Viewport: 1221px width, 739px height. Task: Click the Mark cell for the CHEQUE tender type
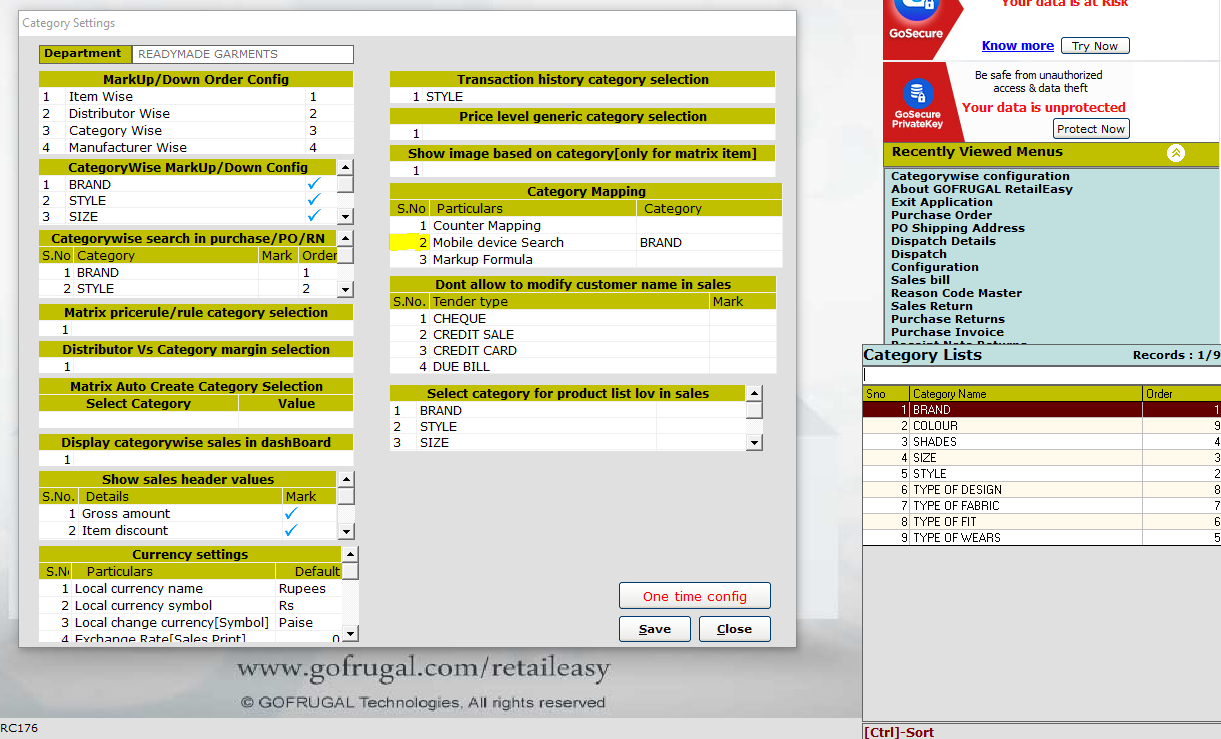coord(742,318)
